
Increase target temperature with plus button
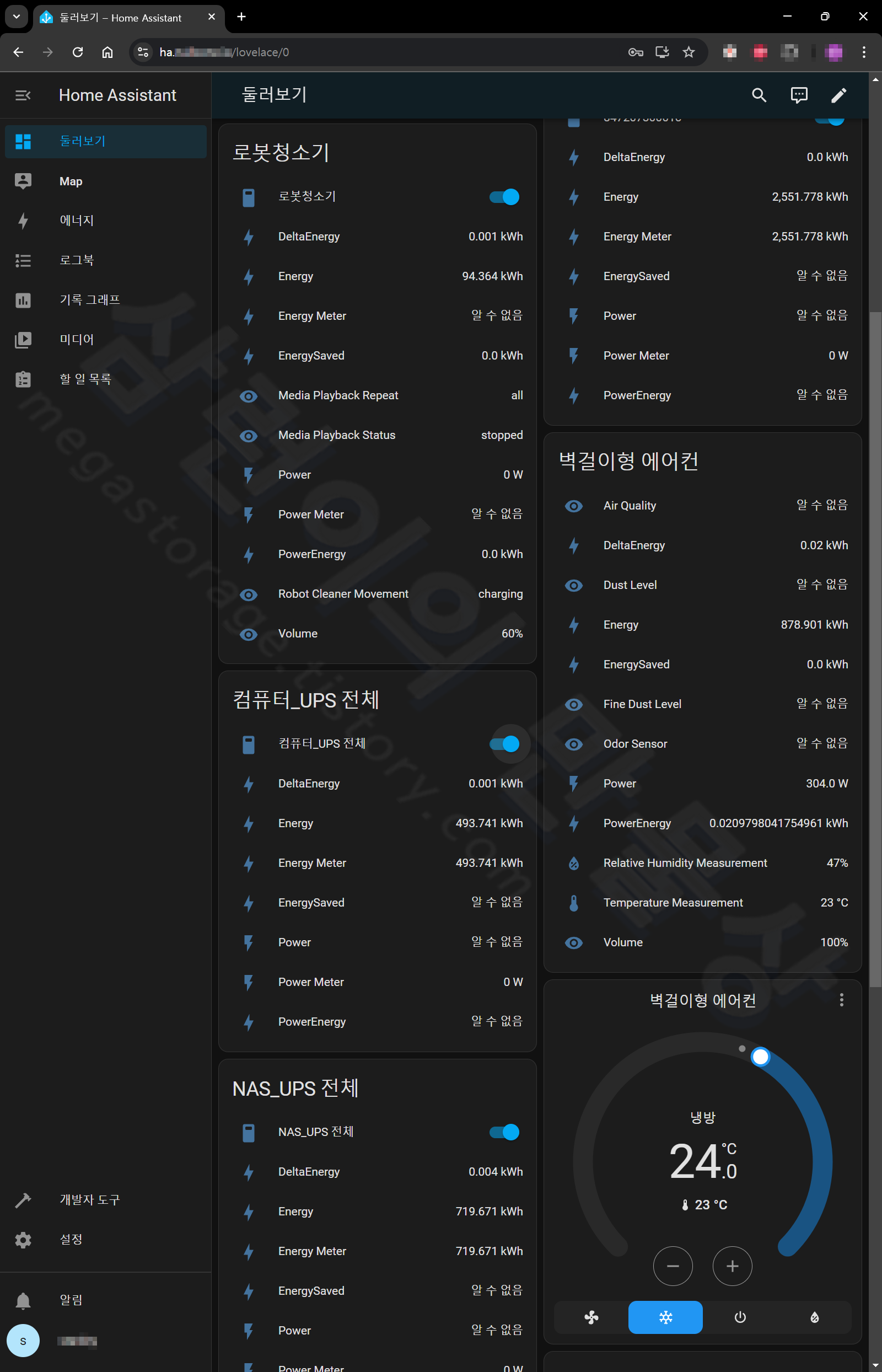pos(733,1266)
